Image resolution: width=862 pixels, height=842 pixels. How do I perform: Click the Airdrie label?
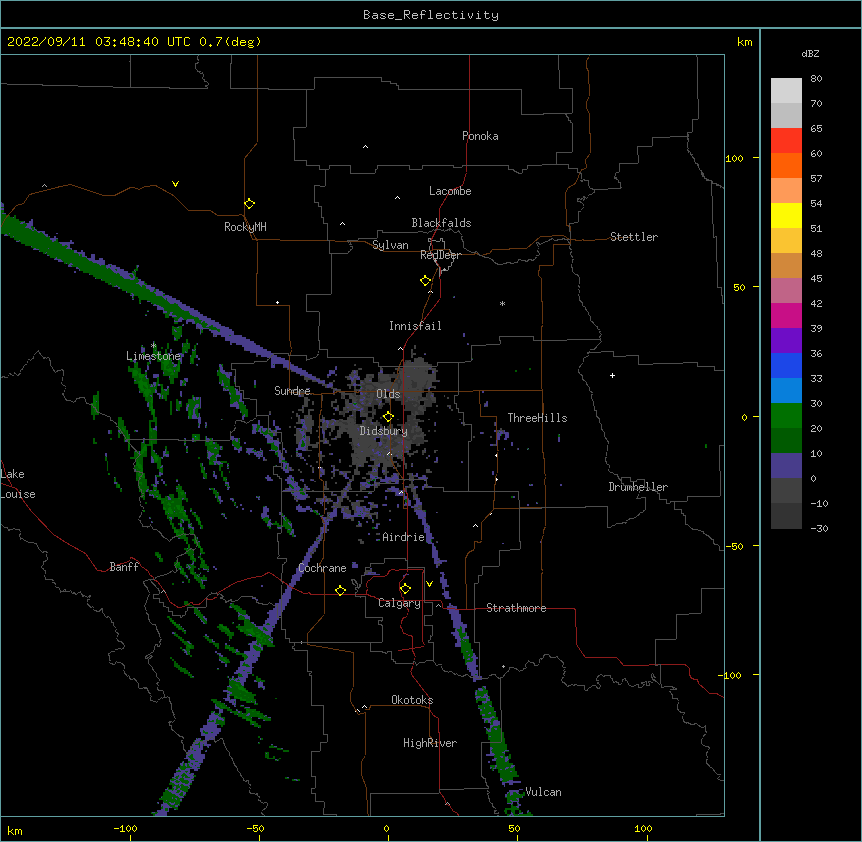click(x=404, y=537)
